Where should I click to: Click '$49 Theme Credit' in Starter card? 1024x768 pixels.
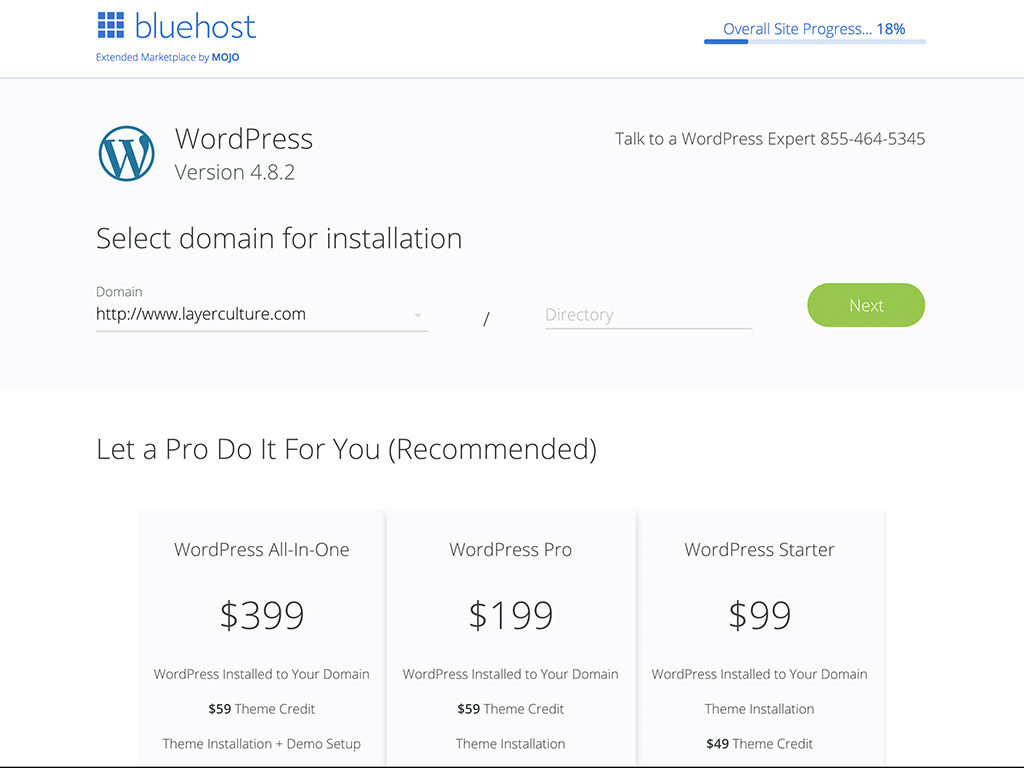click(x=760, y=743)
